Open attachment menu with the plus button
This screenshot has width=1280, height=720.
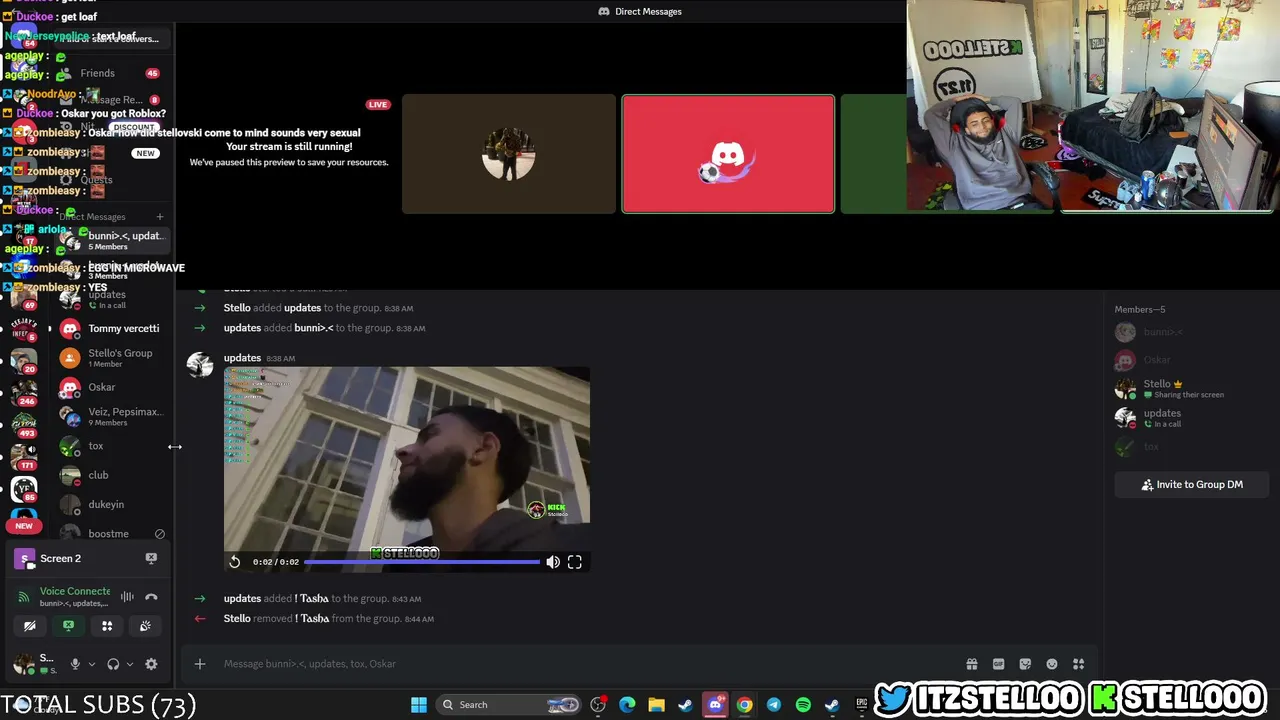pyautogui.click(x=200, y=663)
